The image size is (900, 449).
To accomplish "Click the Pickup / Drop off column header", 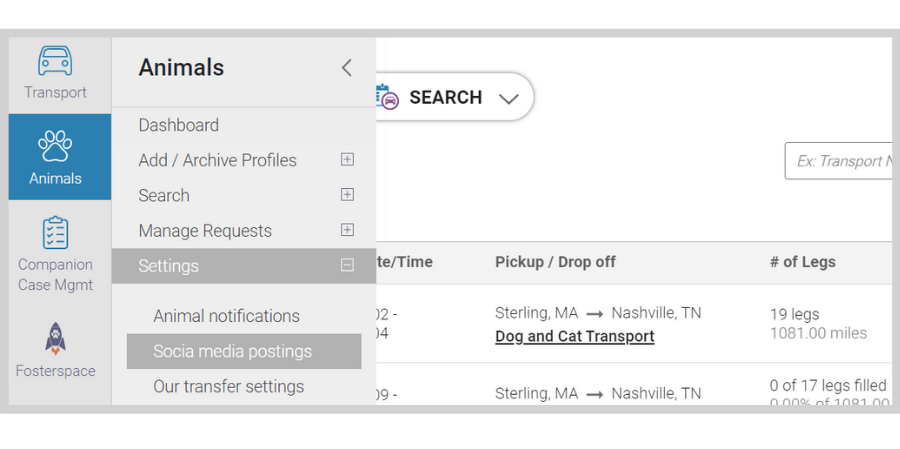I will pos(555,262).
